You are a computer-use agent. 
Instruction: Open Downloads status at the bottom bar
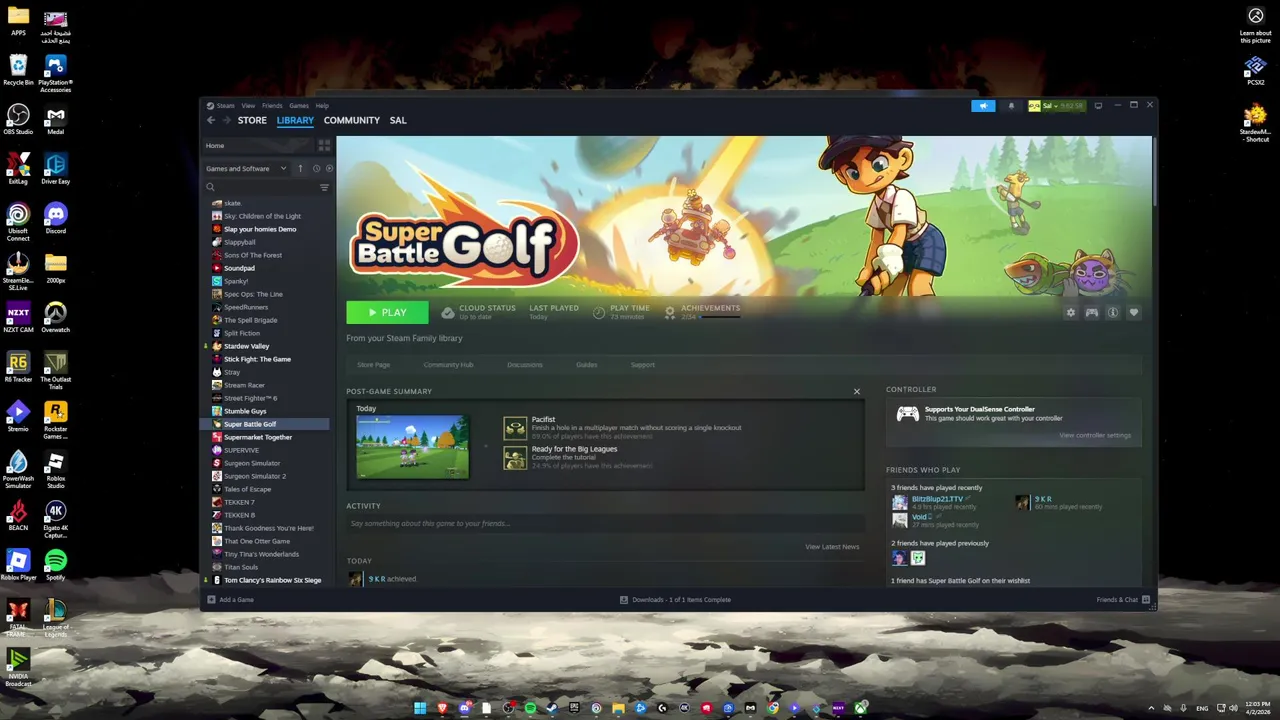pyautogui.click(x=675, y=600)
